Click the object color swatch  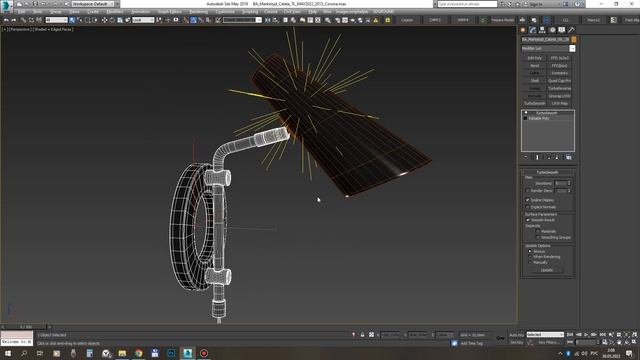click(573, 40)
